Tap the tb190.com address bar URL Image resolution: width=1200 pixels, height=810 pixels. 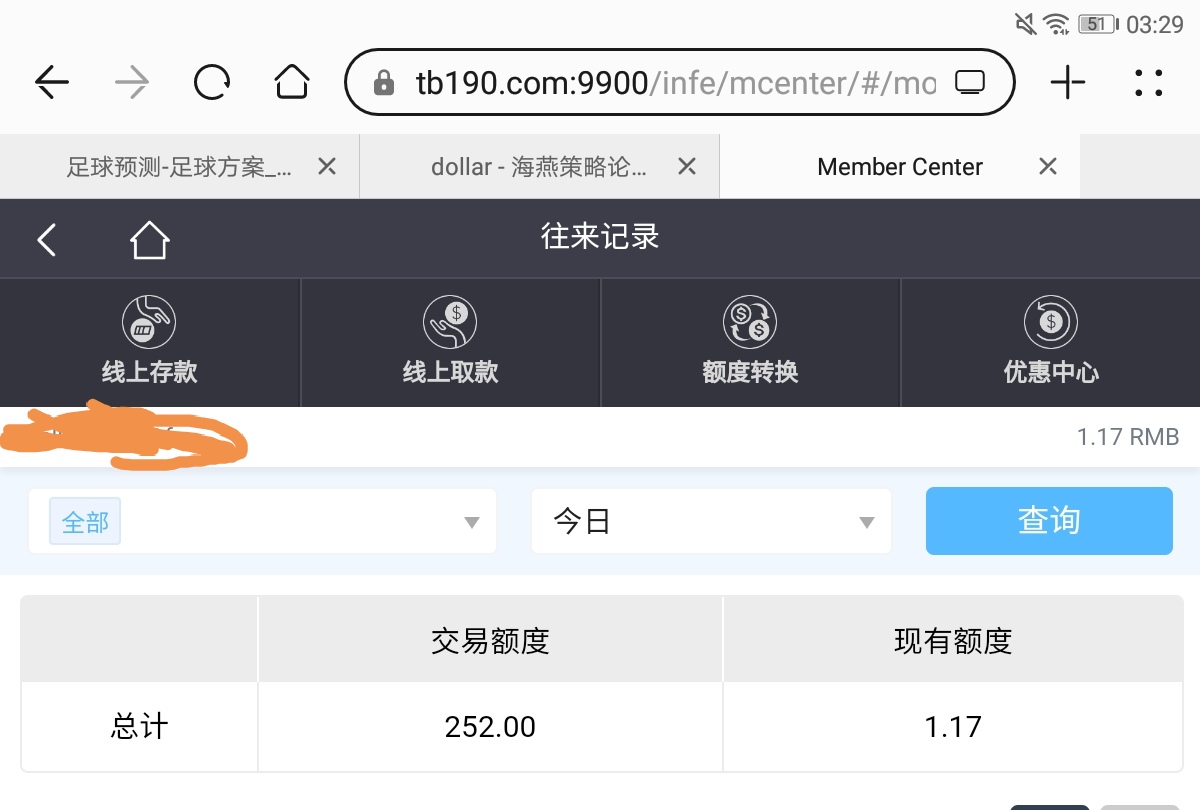pos(660,83)
